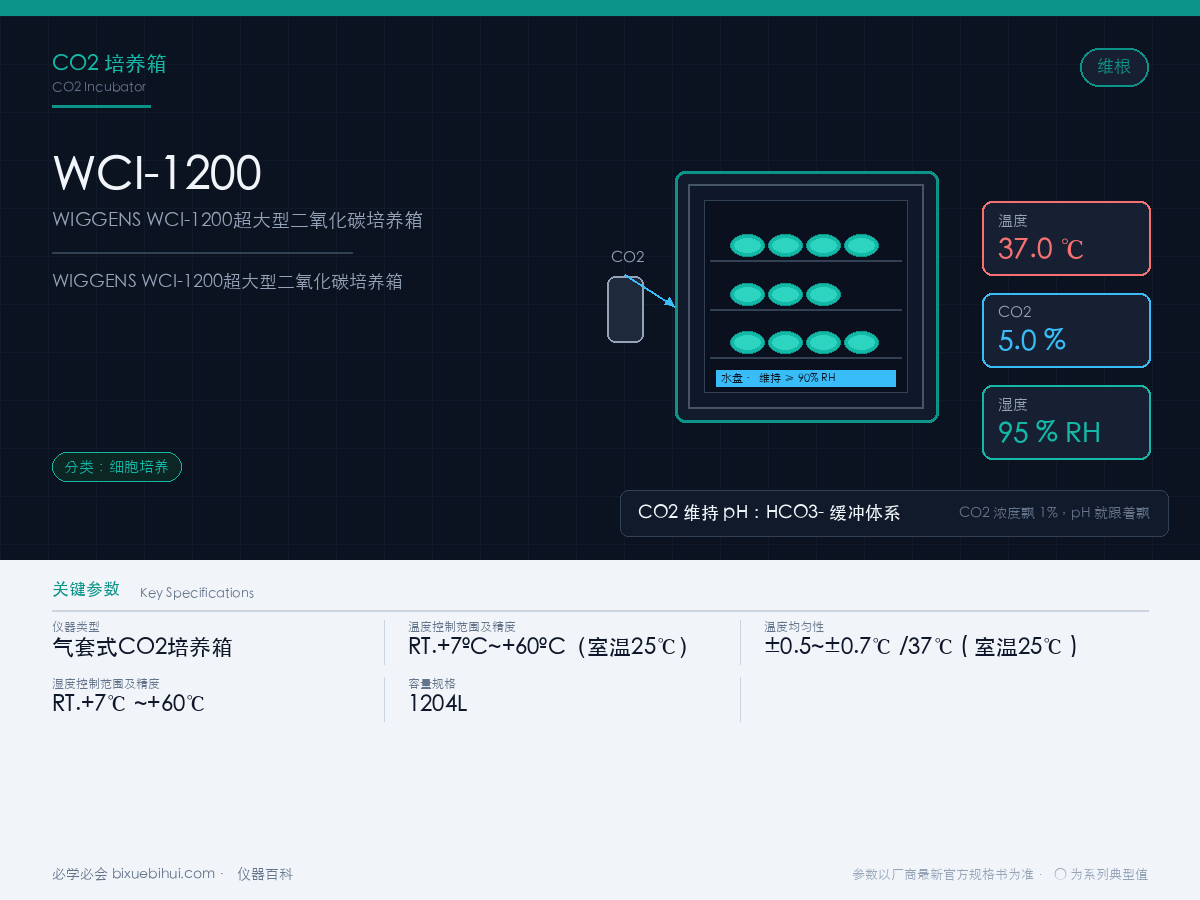Click the CO2 培养箱 header title
1200x900 pixels.
[x=109, y=64]
